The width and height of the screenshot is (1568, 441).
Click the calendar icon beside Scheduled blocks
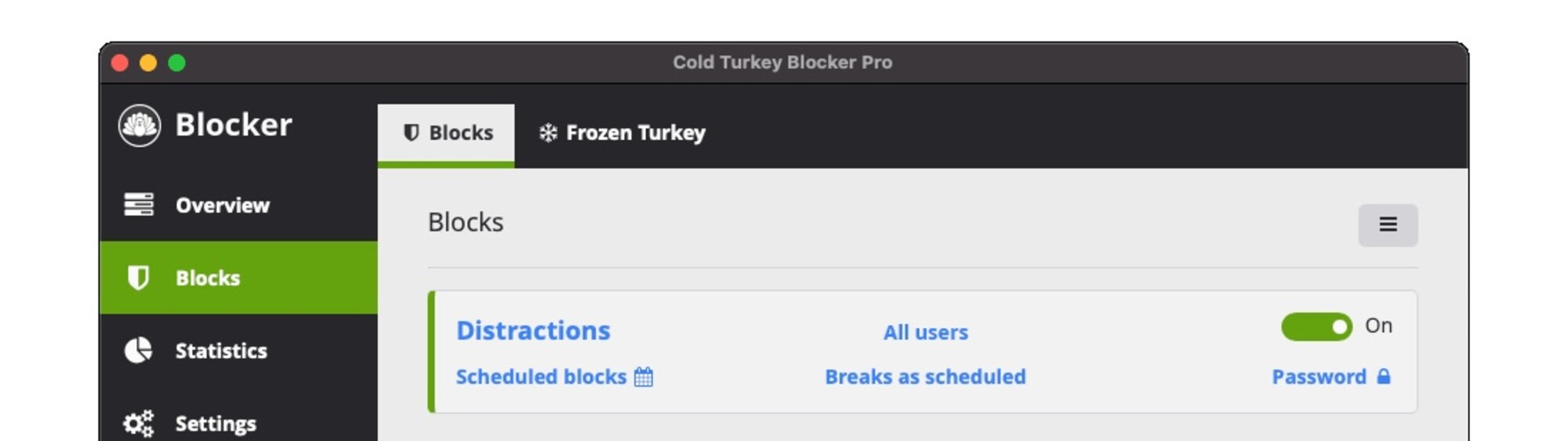(644, 377)
